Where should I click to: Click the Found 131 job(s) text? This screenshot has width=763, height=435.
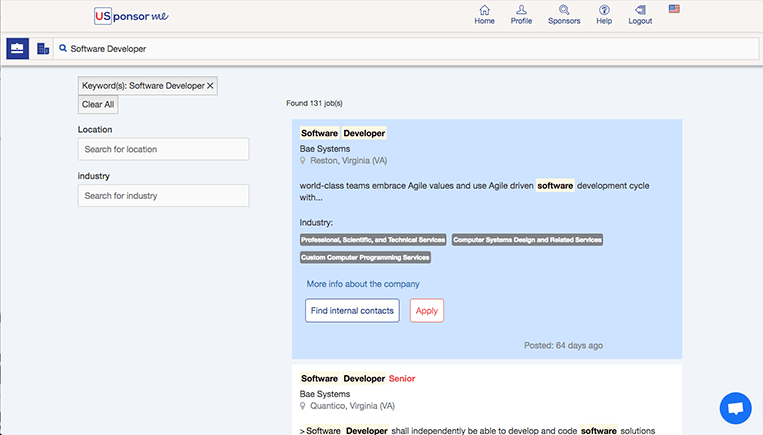pyautogui.click(x=314, y=103)
